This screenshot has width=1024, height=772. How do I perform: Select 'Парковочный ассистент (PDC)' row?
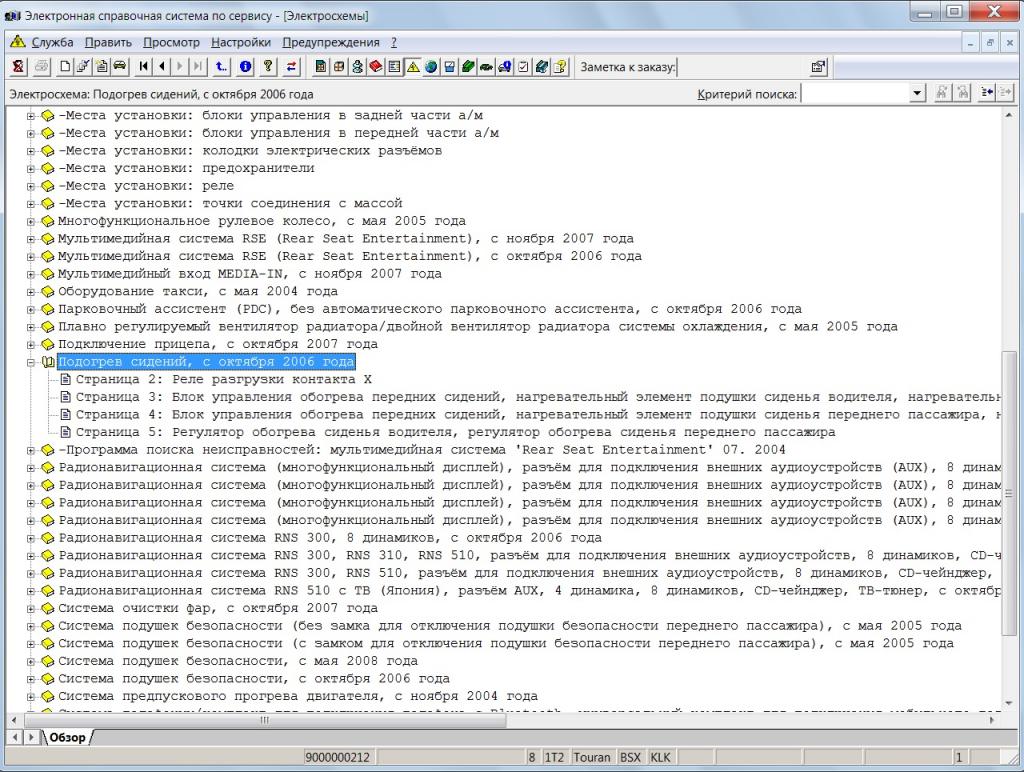[430, 310]
